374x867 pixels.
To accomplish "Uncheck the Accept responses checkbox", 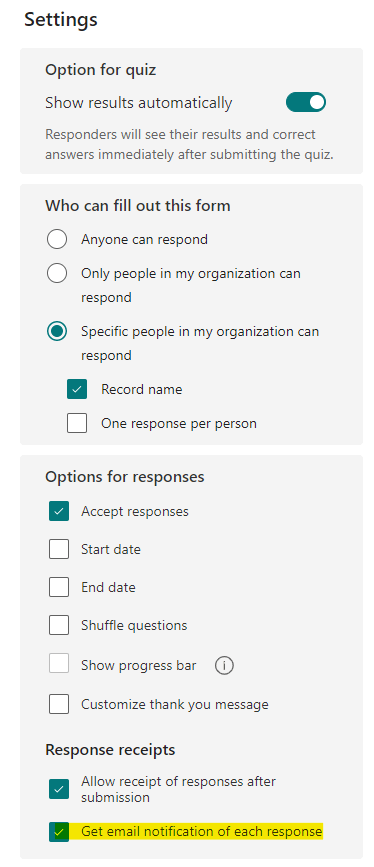I will click(59, 511).
